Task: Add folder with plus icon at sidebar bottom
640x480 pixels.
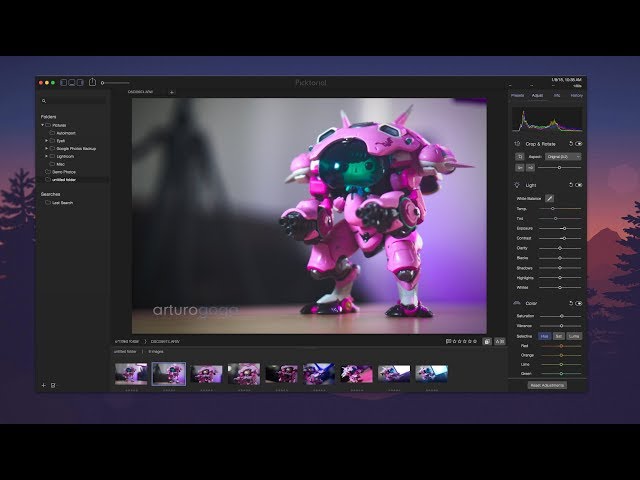Action: 44,385
